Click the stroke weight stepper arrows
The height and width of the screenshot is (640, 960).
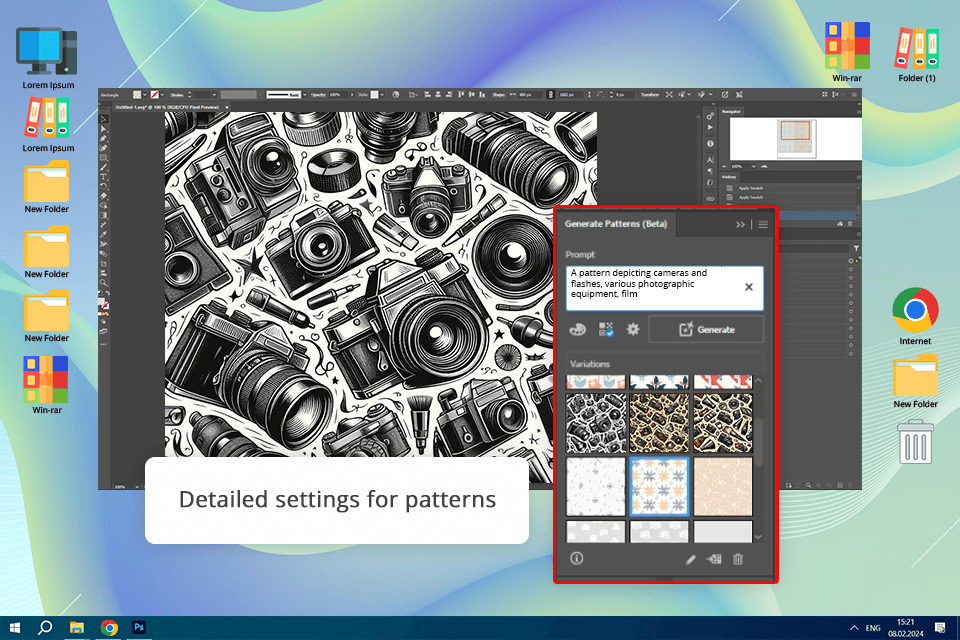pos(189,94)
